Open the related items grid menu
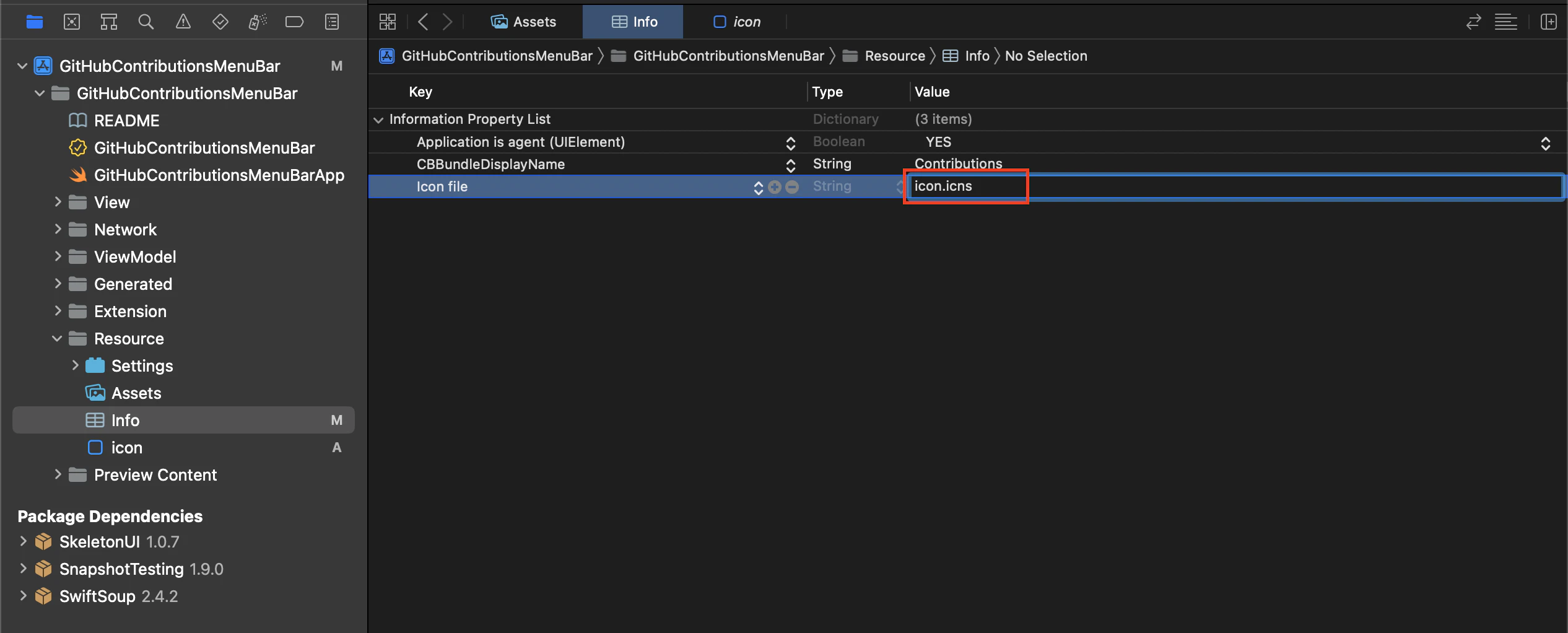The width and height of the screenshot is (1568, 633). tap(388, 22)
